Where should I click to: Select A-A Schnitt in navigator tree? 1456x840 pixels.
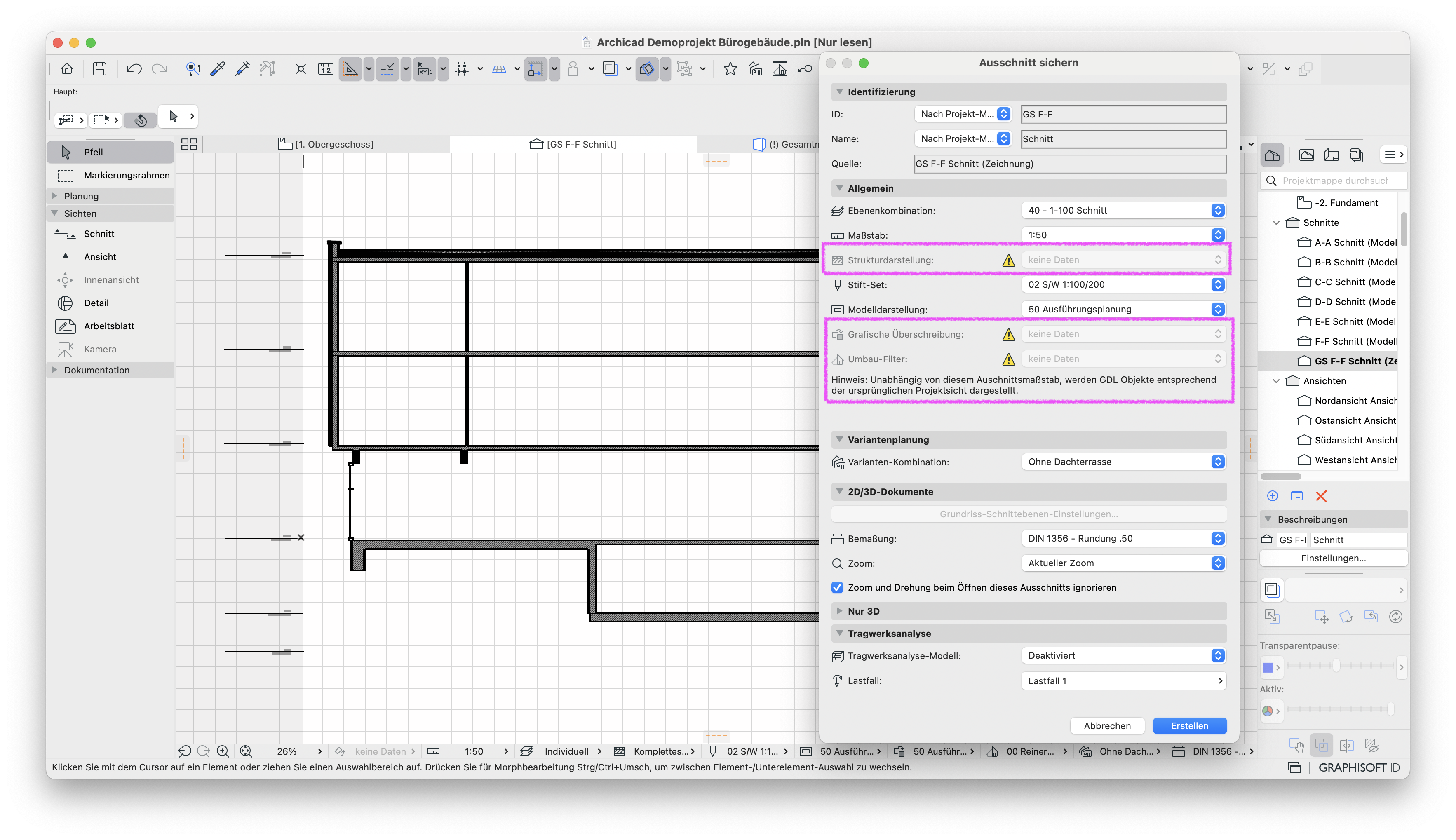pos(1347,242)
